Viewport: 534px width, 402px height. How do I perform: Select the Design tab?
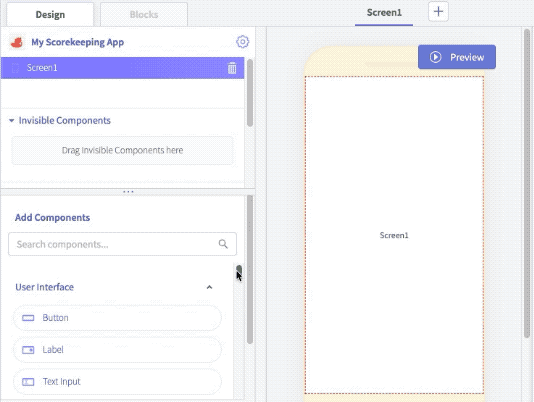pyautogui.click(x=50, y=14)
